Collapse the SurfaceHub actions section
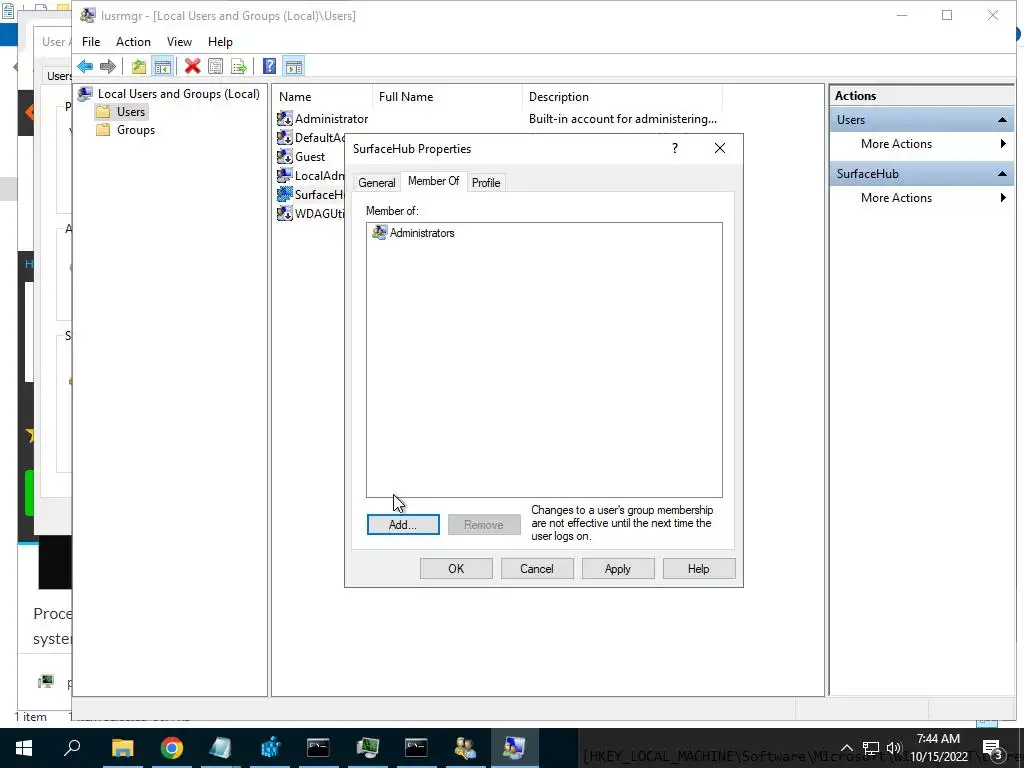1024x768 pixels. click(1002, 174)
